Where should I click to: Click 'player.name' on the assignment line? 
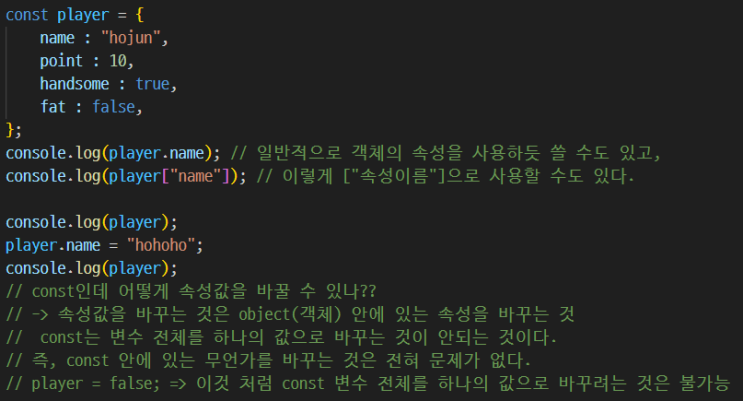[x=53, y=245]
